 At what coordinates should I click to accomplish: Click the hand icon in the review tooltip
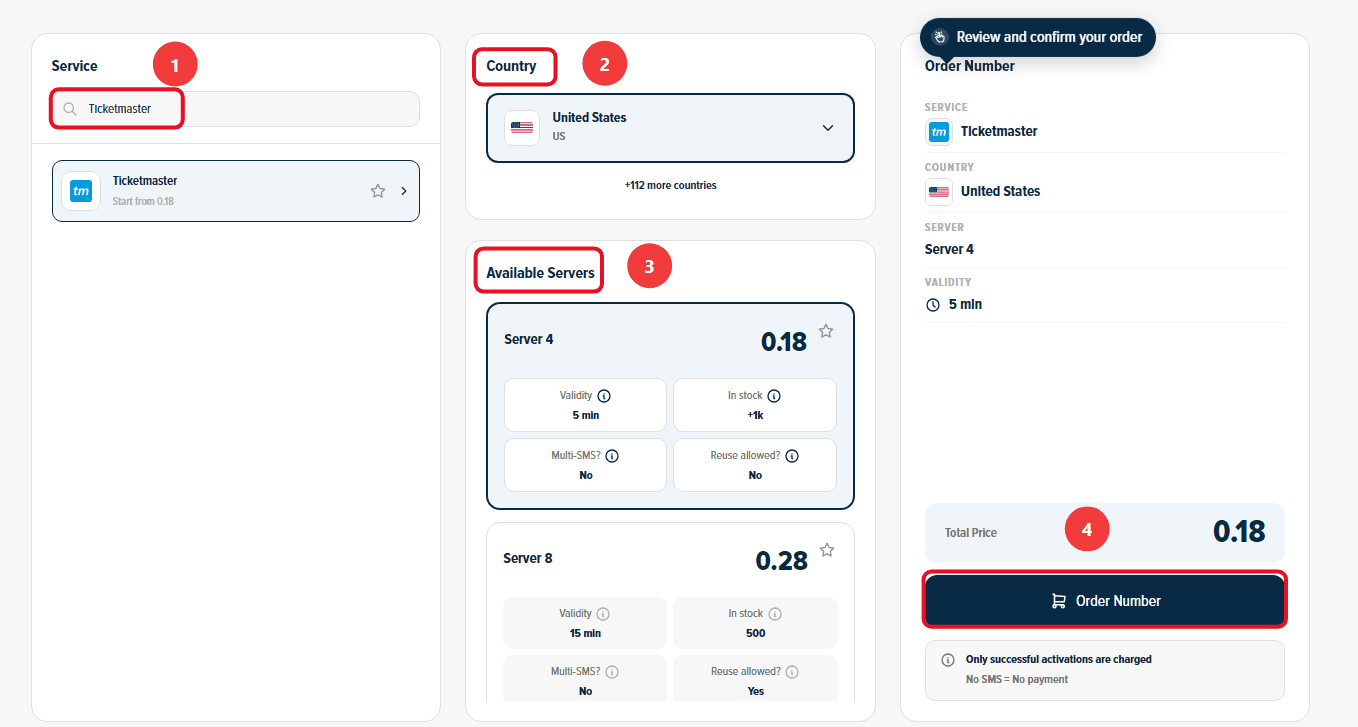pyautogui.click(x=940, y=37)
